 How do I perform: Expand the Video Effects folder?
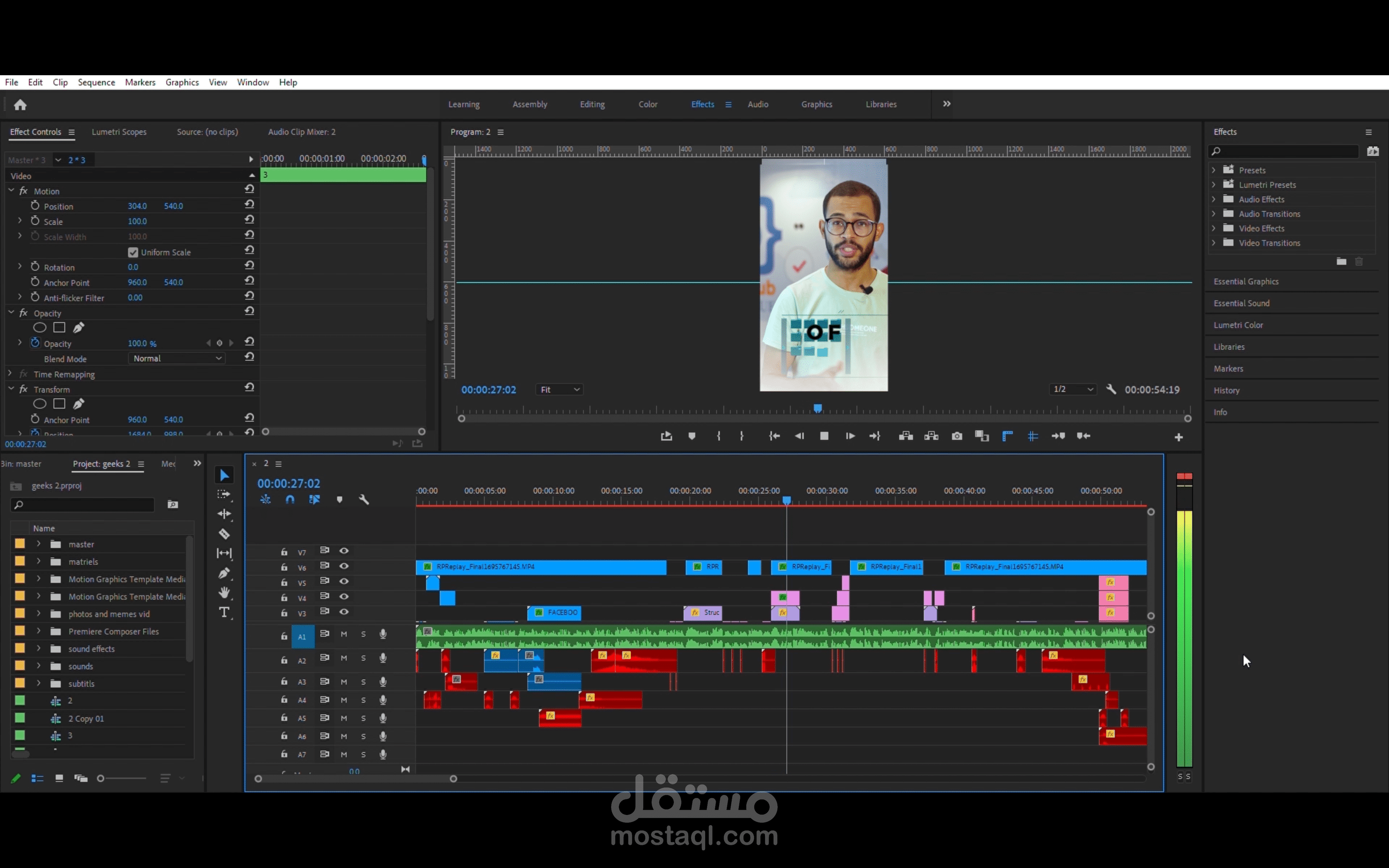pyautogui.click(x=1213, y=228)
